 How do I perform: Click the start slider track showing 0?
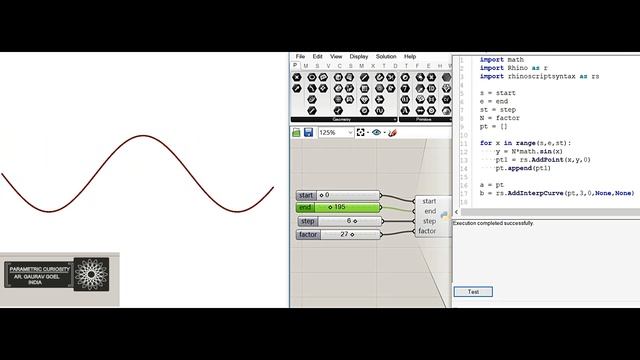tap(348, 195)
